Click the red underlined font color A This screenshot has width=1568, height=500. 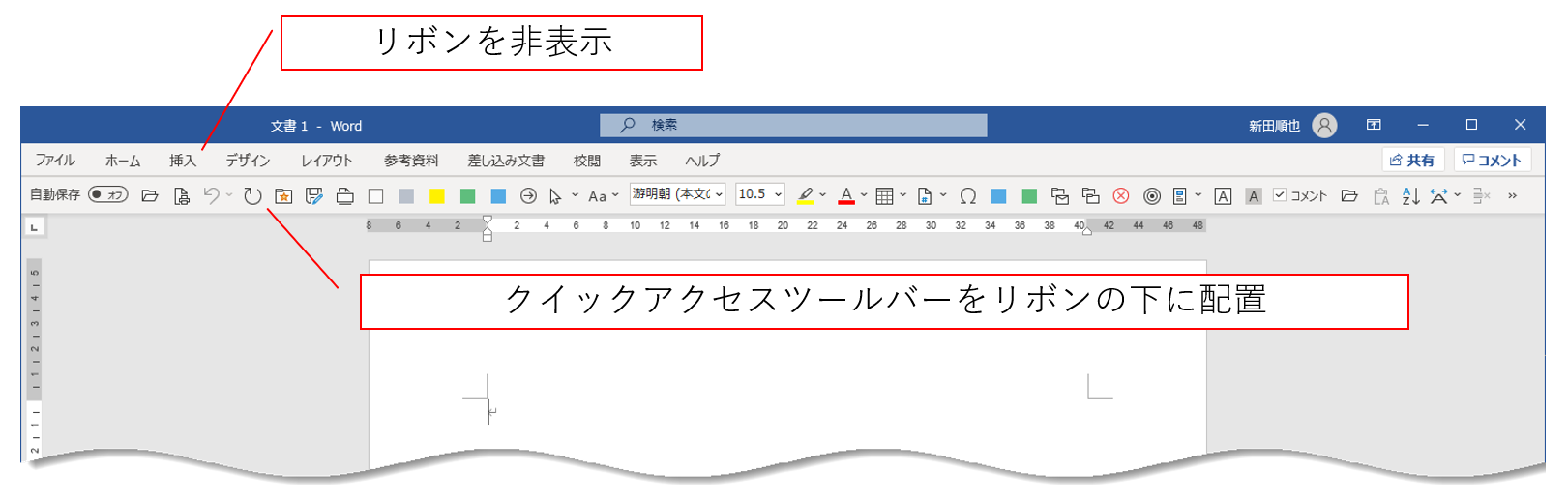846,196
